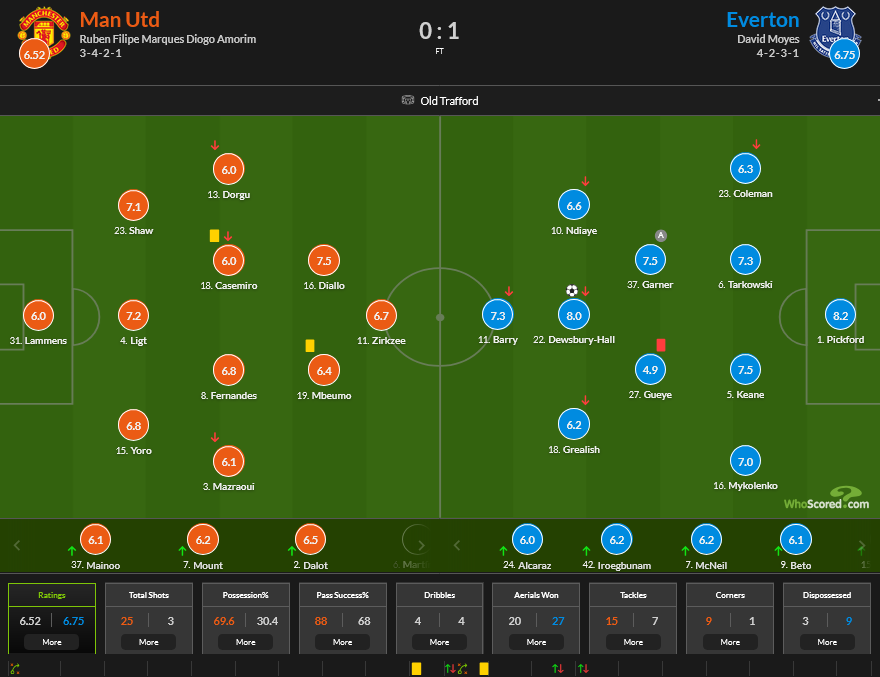Click Dewsbury-Hall's goal ball icon
Screen dimensions: 880x677
point(572,290)
